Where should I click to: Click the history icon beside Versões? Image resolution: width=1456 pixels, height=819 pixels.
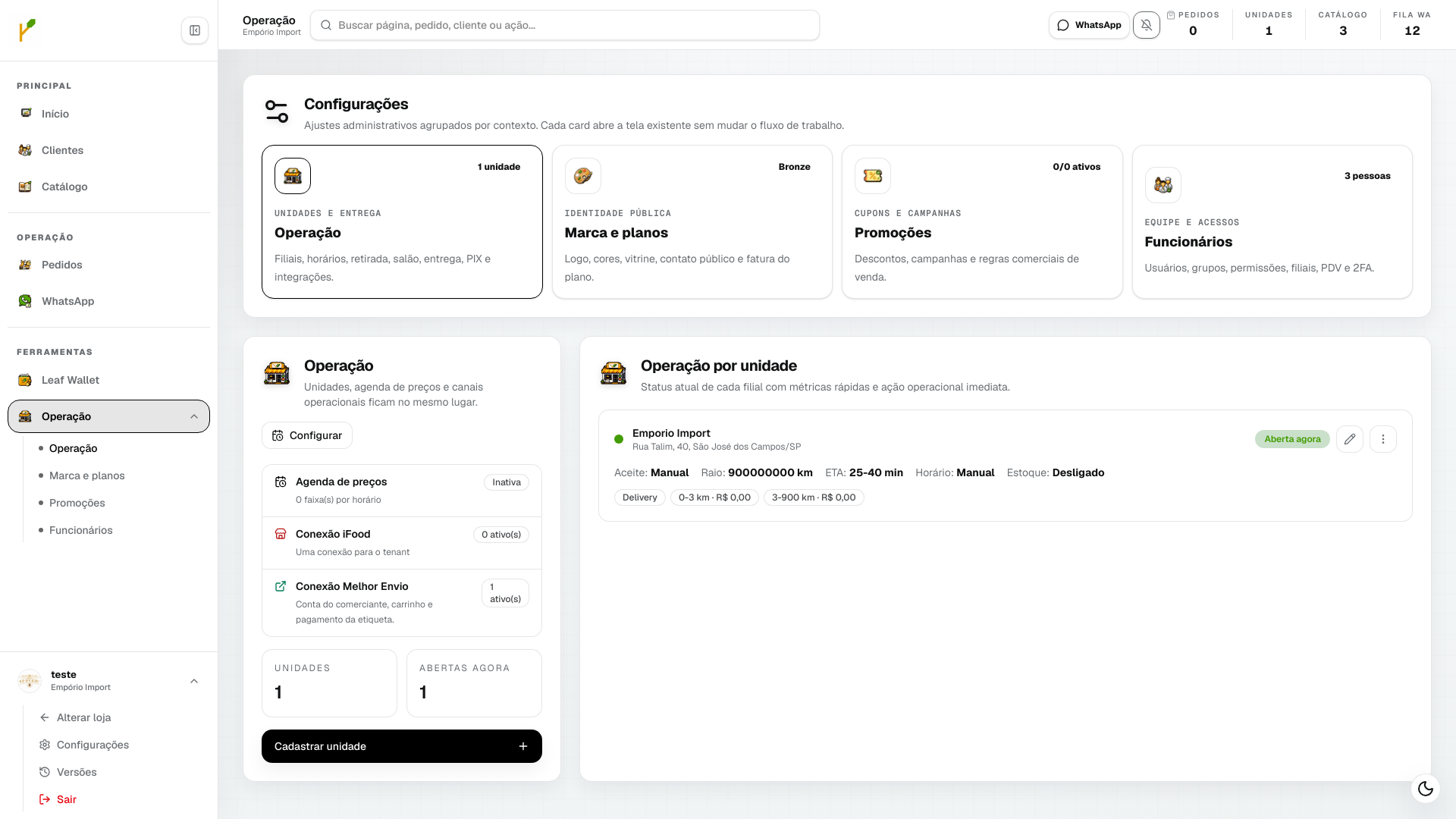[x=45, y=772]
